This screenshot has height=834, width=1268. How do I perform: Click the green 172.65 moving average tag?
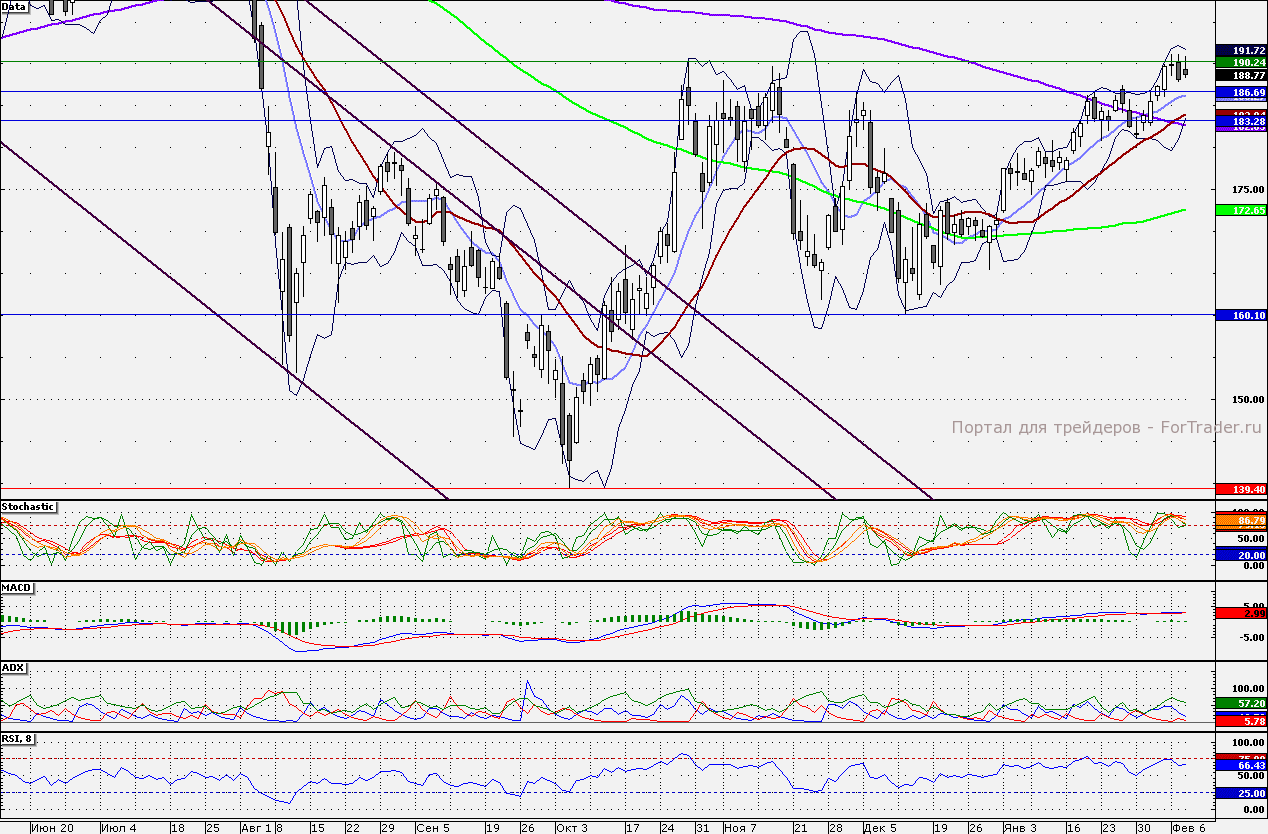click(x=1240, y=210)
